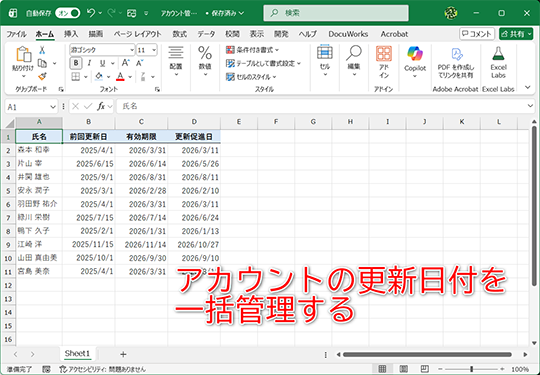
Task: Switch to the Formulas (数式) tab
Action: (179, 34)
